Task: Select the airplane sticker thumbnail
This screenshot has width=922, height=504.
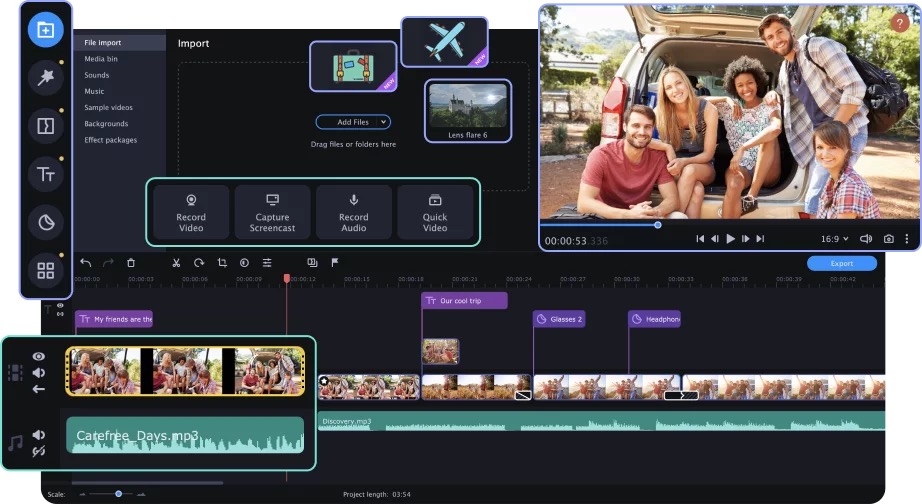Action: (x=445, y=42)
